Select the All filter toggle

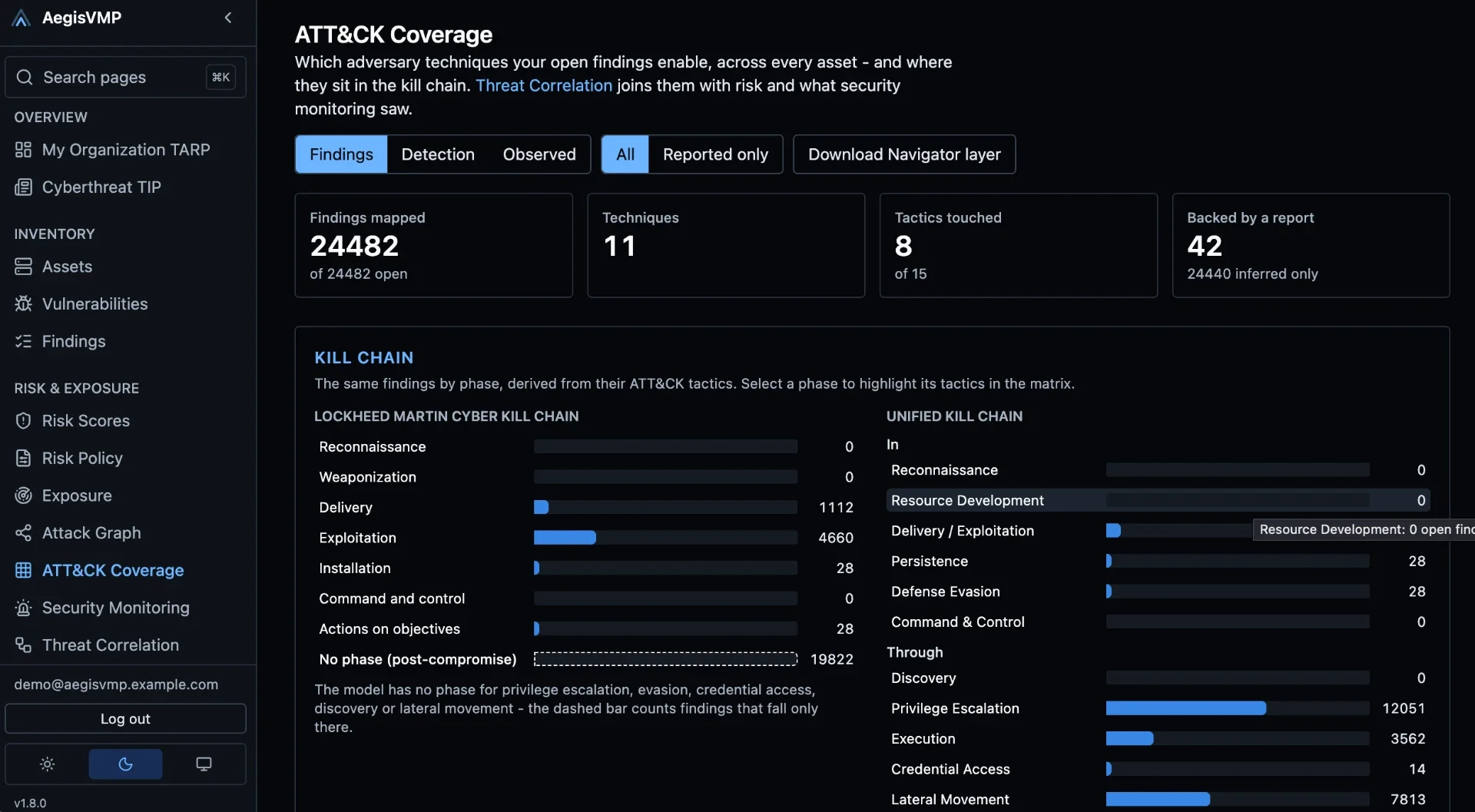[x=625, y=154]
